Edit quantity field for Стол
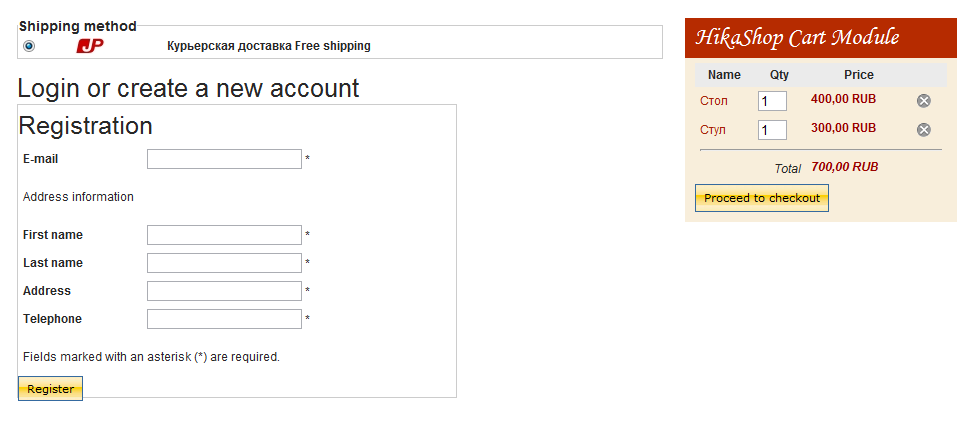The image size is (977, 427). [772, 101]
